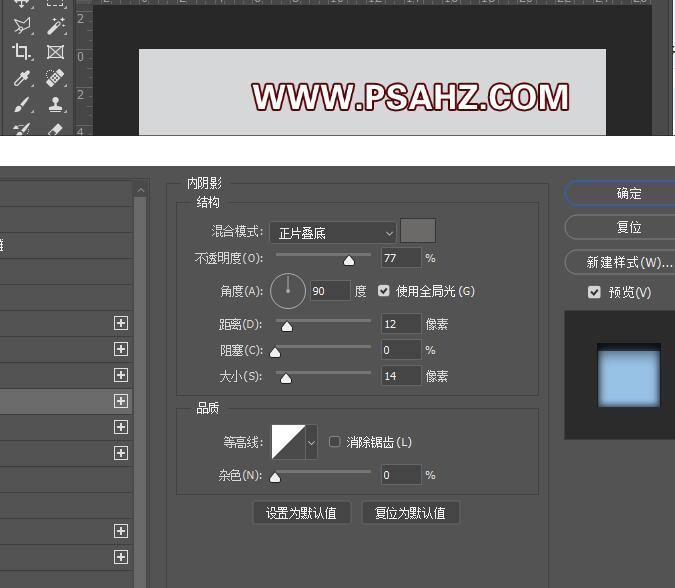Click the styles list scrollbar up arrow
The height and width of the screenshot is (588, 675).
pyautogui.click(x=140, y=190)
